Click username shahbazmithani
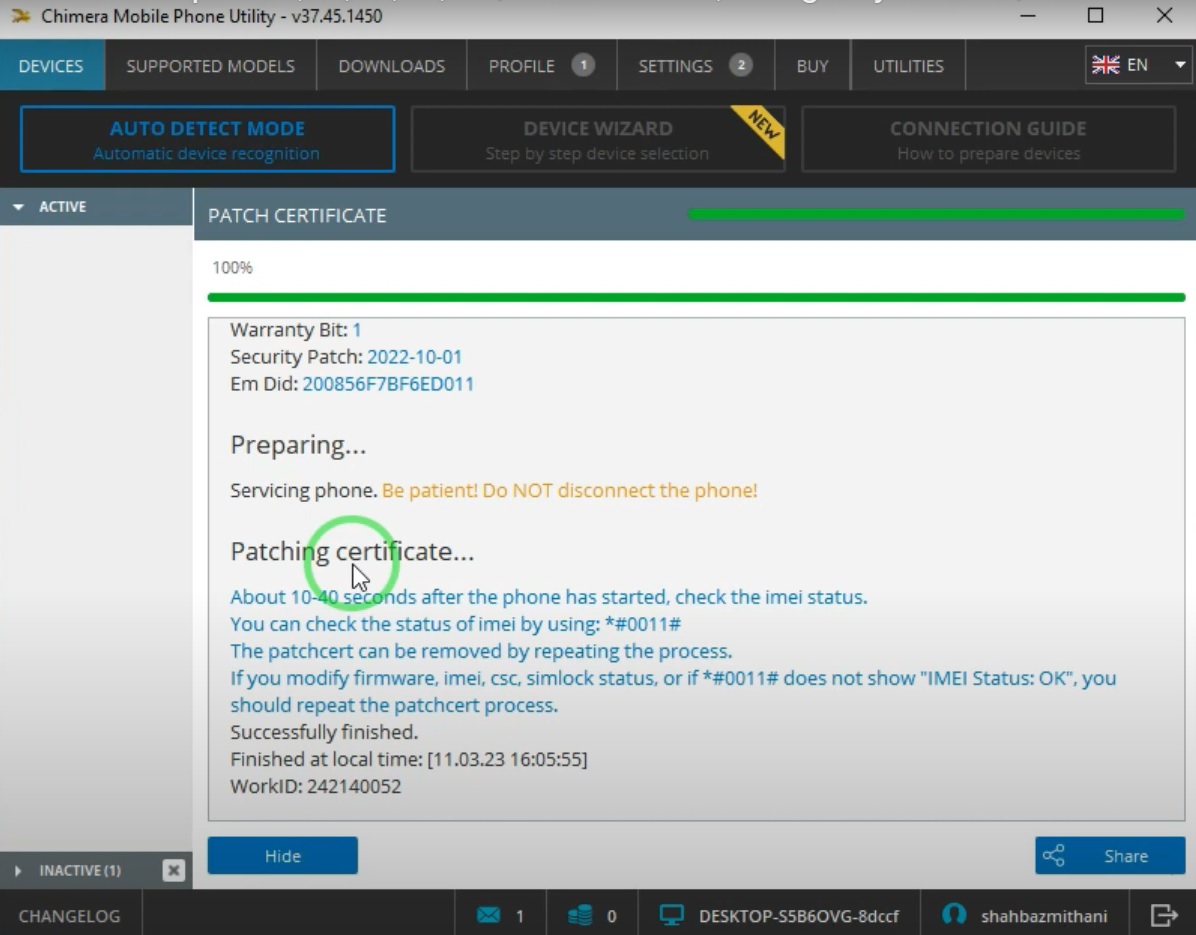Image resolution: width=1196 pixels, height=935 pixels. [1044, 915]
